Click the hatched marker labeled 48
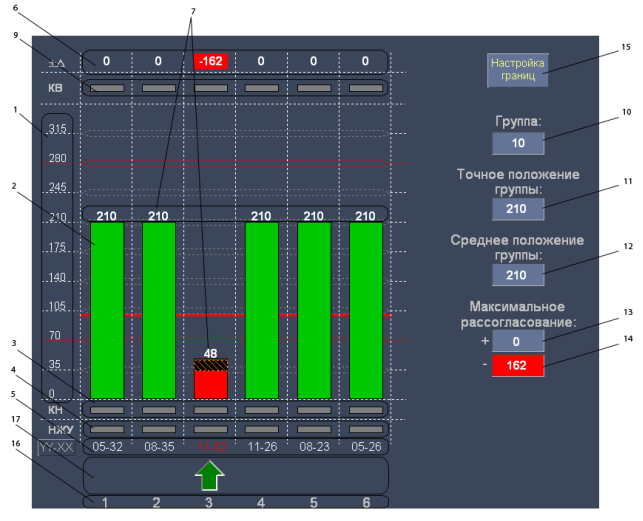 click(x=211, y=365)
